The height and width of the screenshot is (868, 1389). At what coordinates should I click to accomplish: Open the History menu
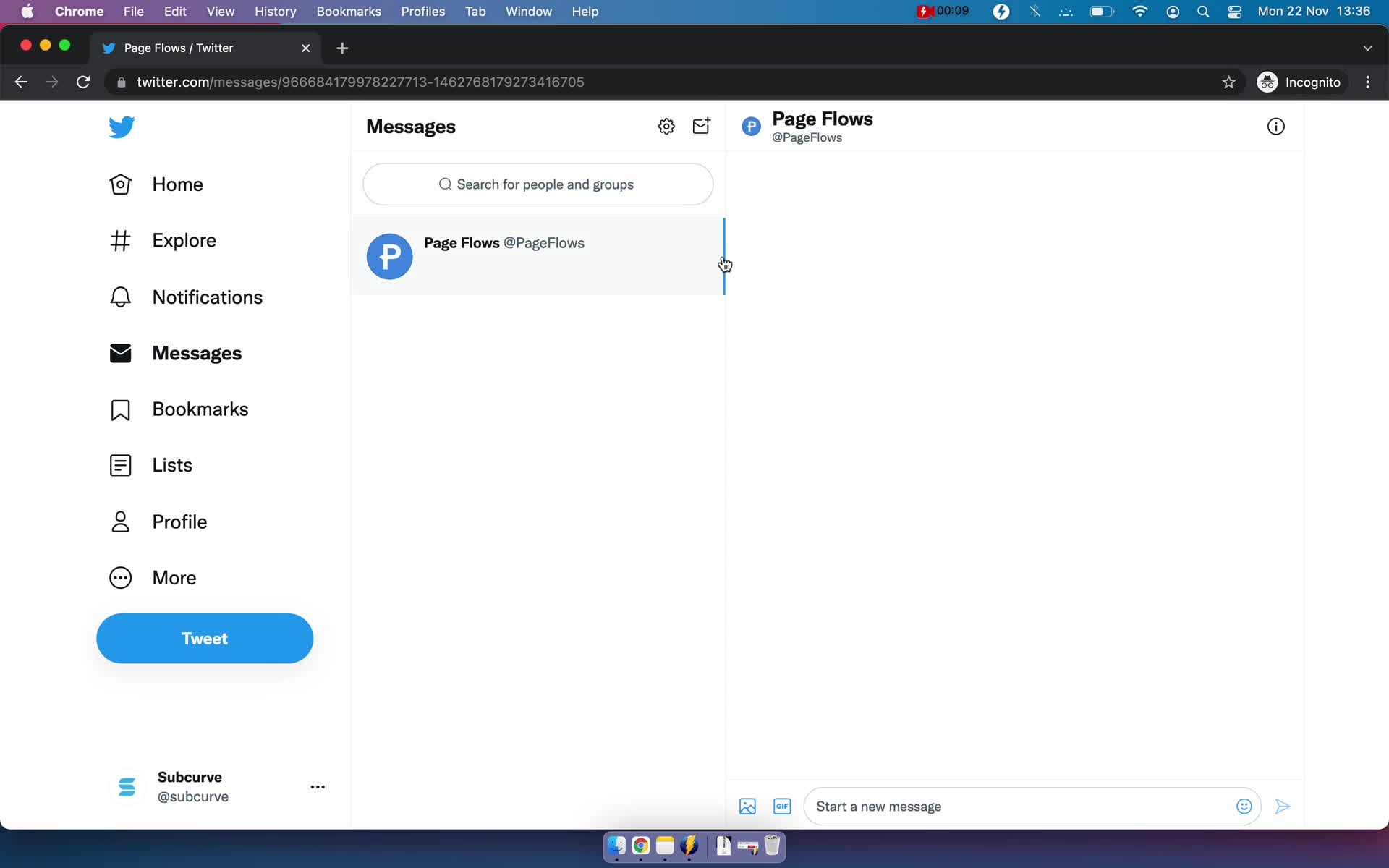pos(275,12)
